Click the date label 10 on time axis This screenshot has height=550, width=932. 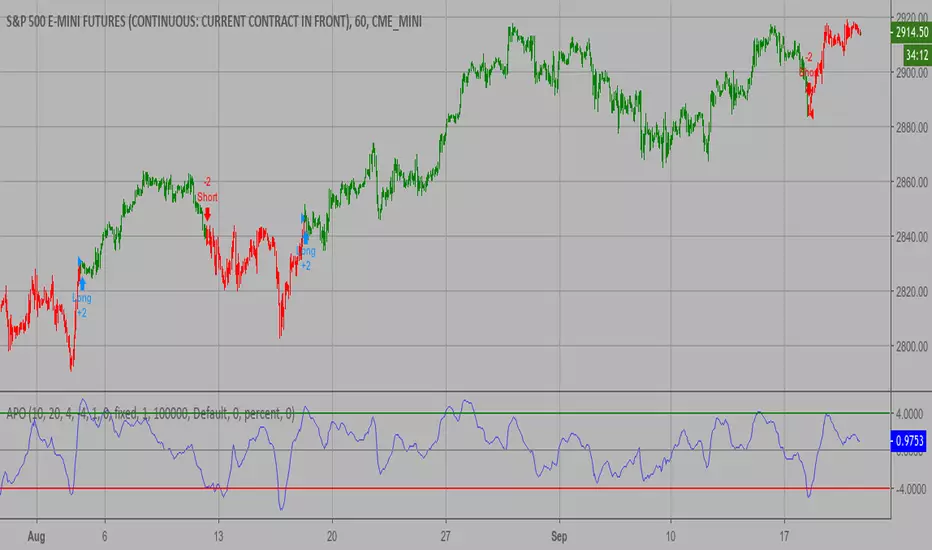(x=670, y=536)
